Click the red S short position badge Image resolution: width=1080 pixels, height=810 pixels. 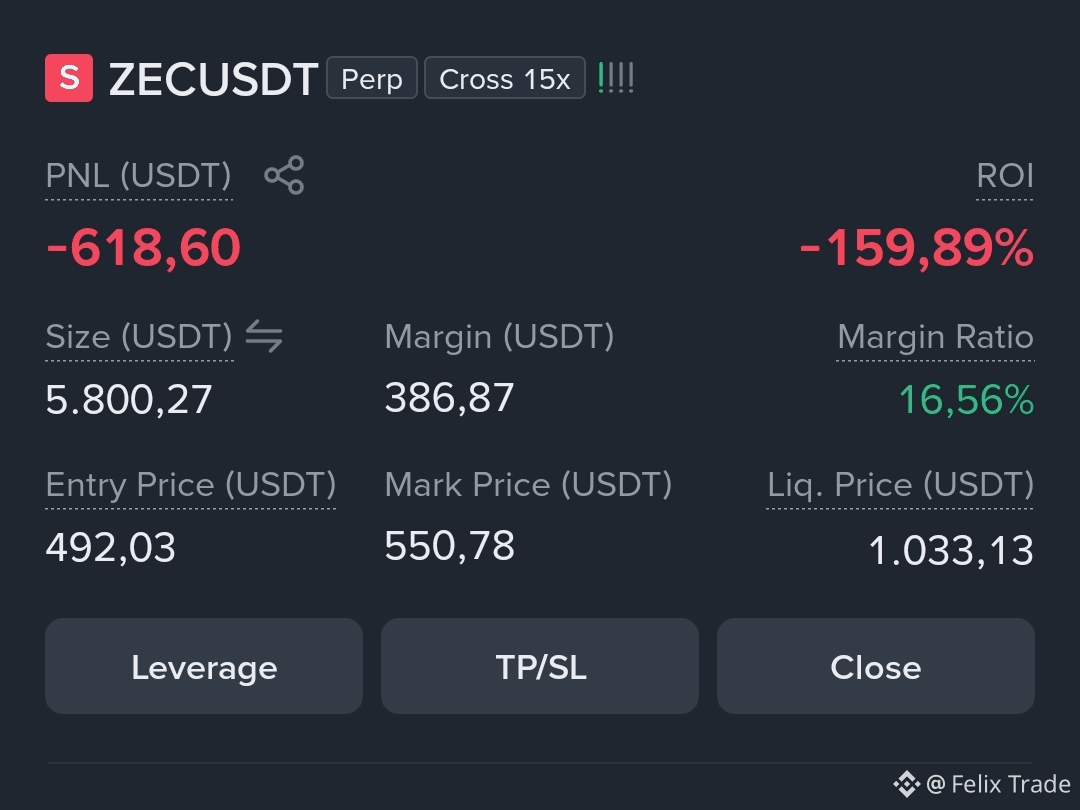tap(69, 78)
